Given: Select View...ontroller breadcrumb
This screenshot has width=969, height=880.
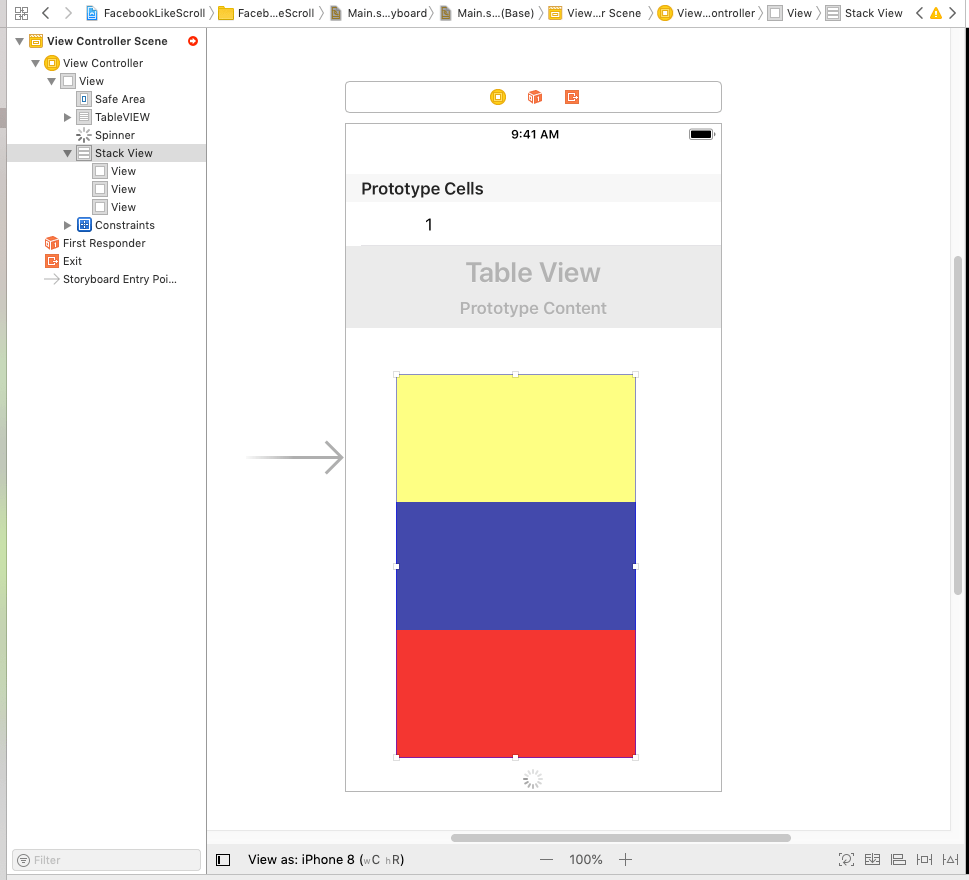Looking at the screenshot, I should tap(706, 13).
